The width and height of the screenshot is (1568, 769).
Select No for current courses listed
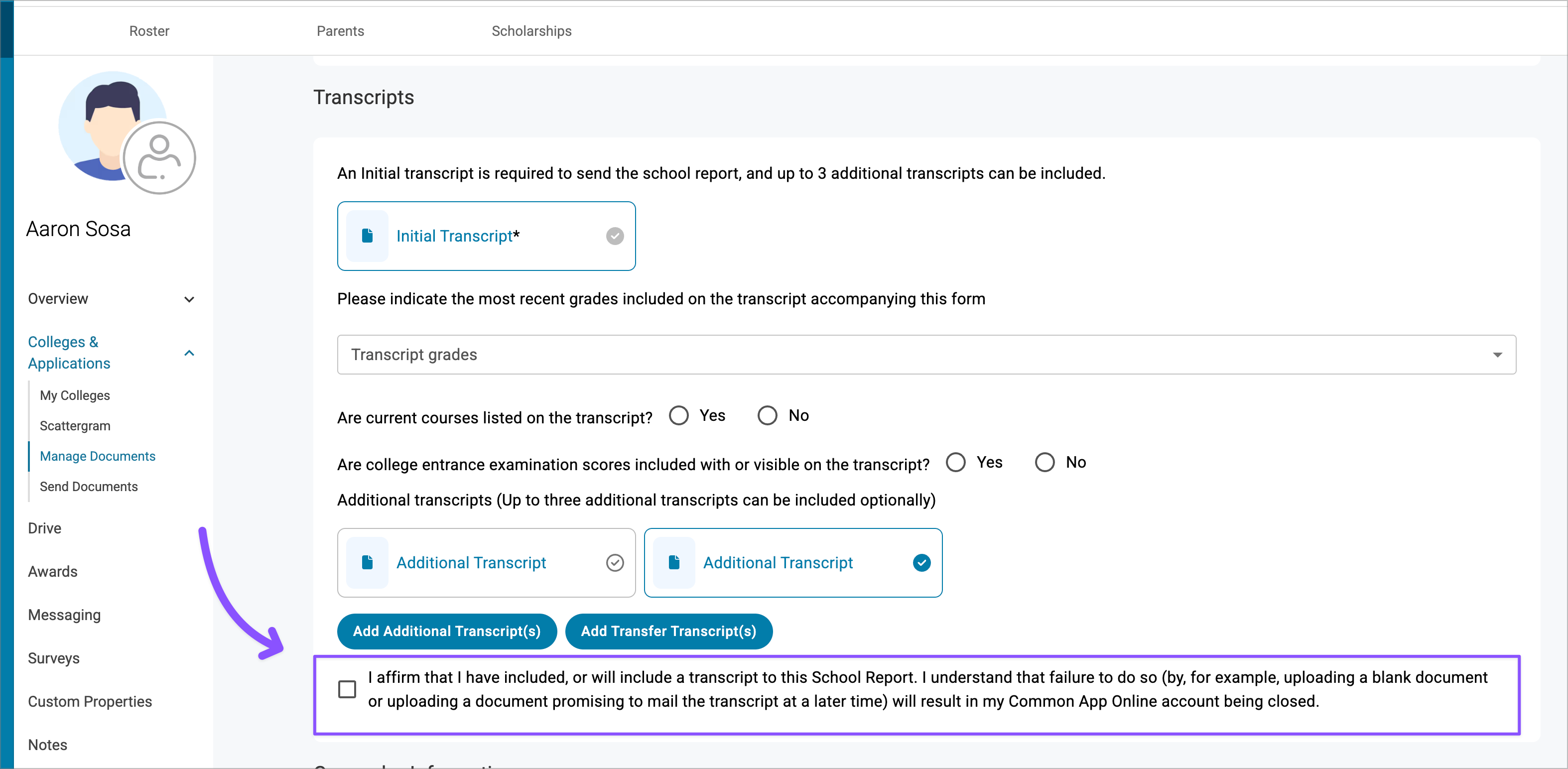click(767, 415)
